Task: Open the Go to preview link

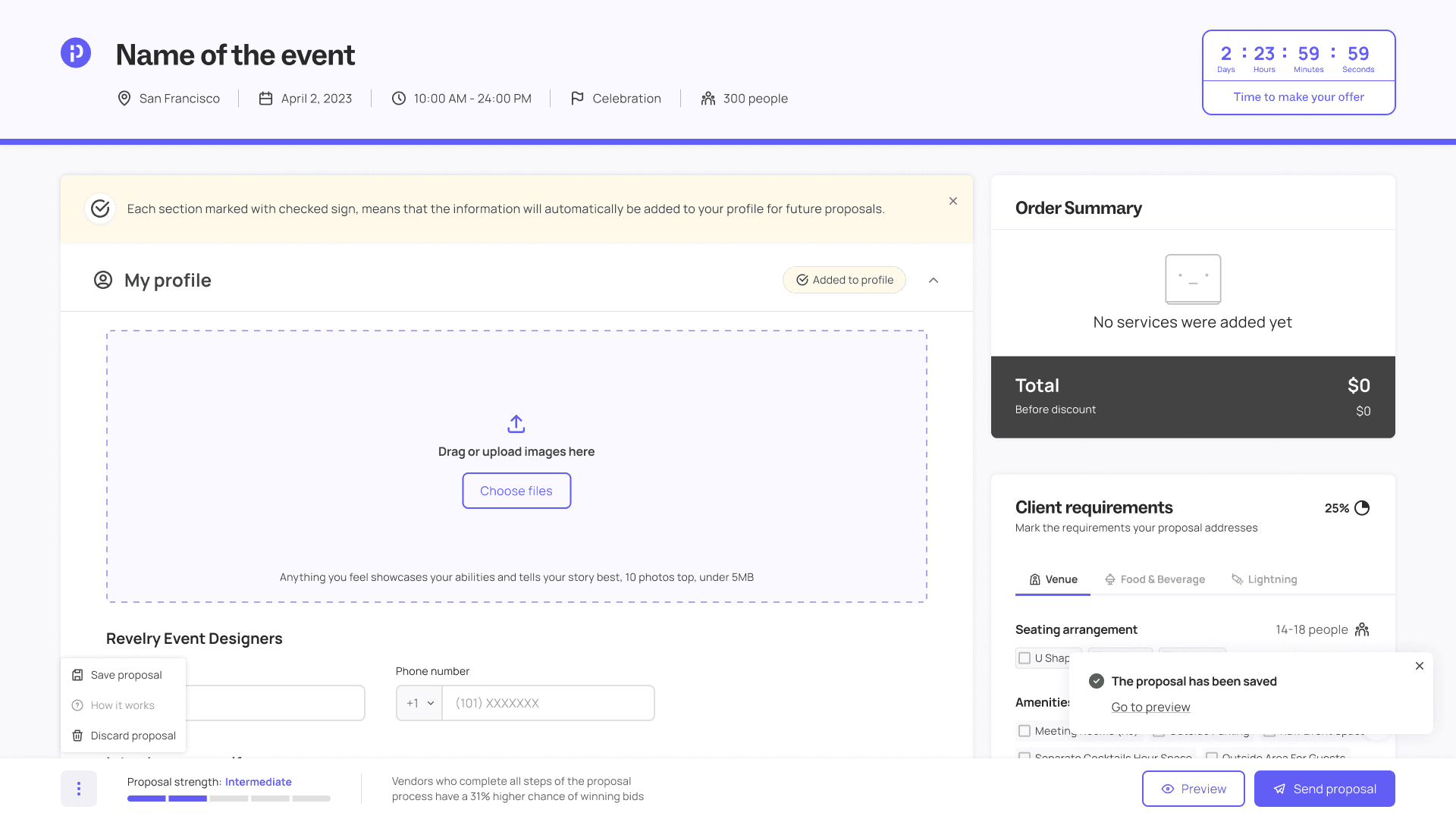Action: pos(1150,707)
